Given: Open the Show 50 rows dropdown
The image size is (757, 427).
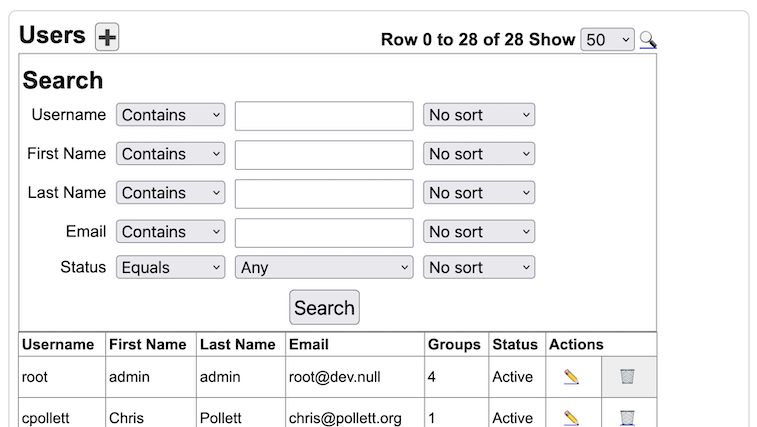Looking at the screenshot, I should tap(607, 40).
